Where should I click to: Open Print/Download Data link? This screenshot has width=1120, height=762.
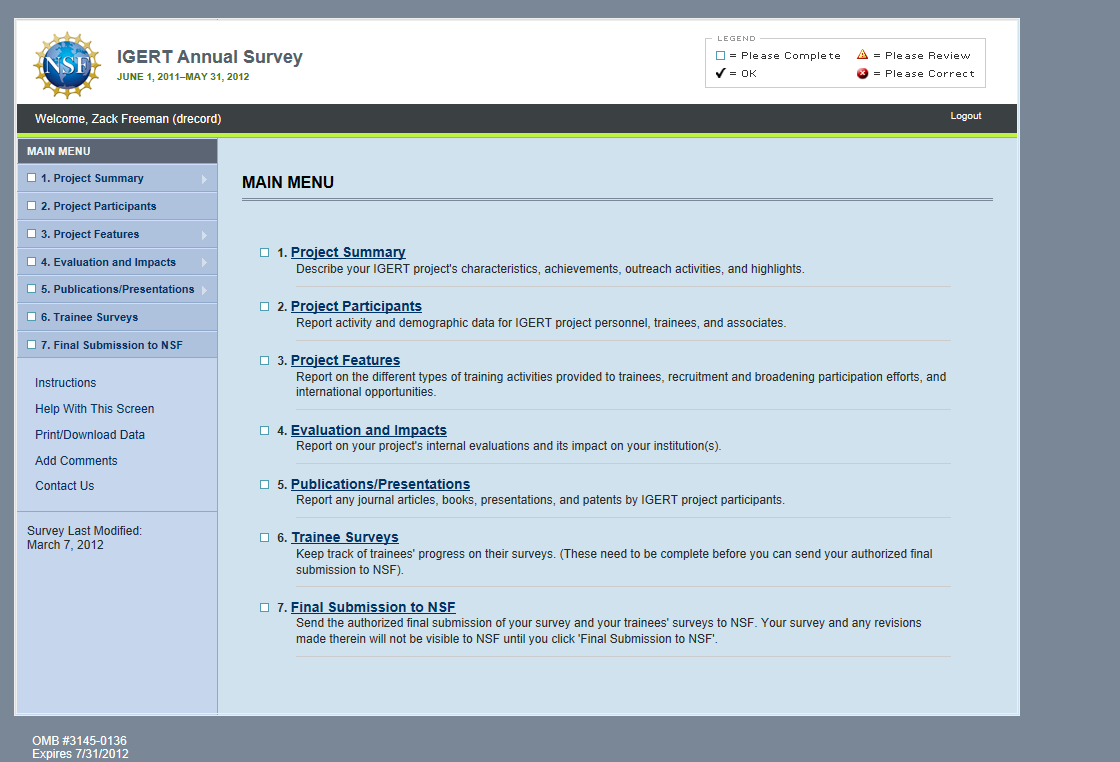coord(90,435)
